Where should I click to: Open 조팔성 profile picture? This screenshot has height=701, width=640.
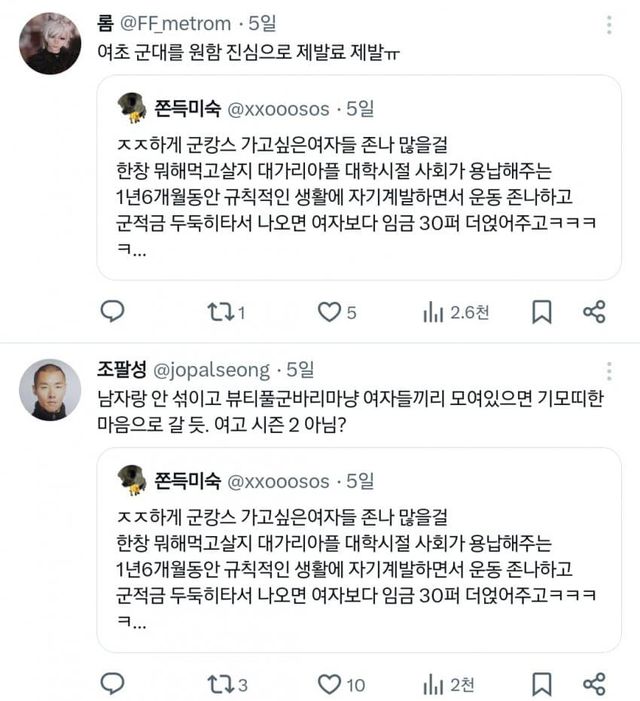[x=50, y=390]
